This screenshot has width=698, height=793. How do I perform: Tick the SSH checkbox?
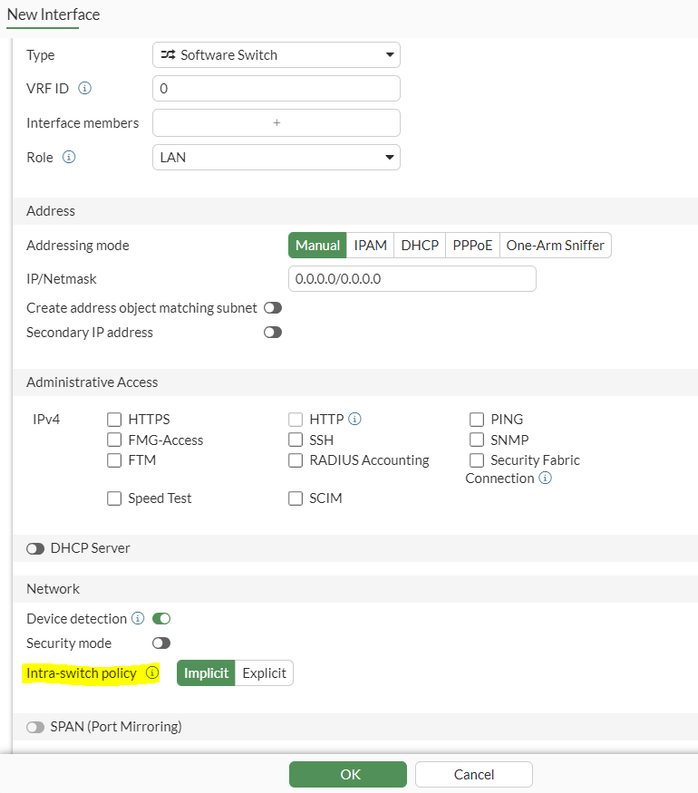click(295, 440)
